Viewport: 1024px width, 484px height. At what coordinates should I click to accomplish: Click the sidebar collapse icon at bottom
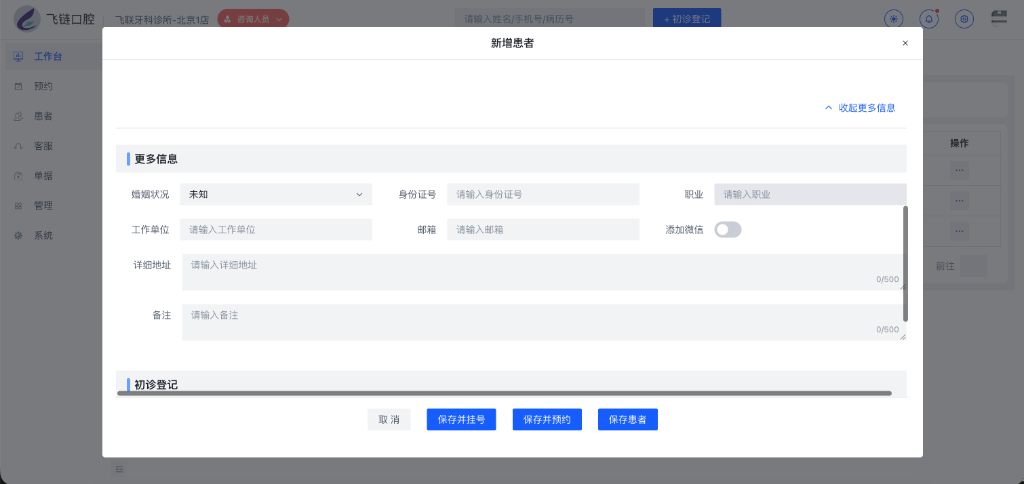(120, 468)
